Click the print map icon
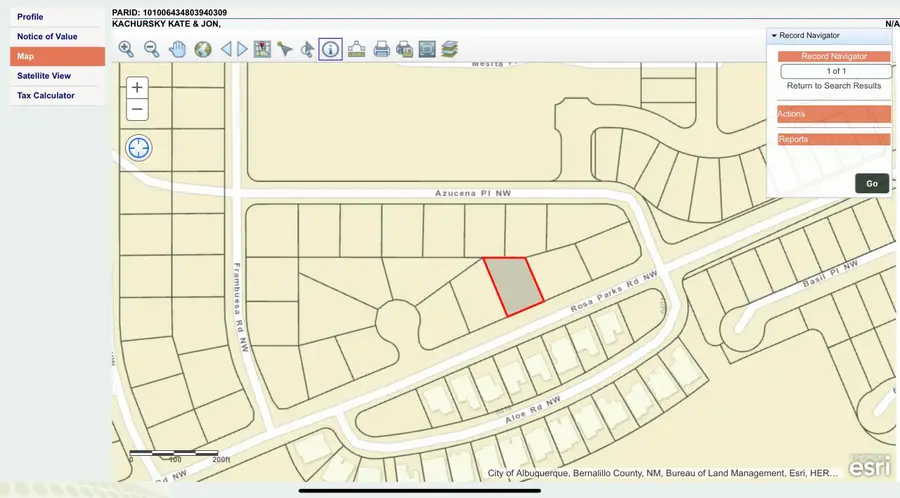Image resolution: width=900 pixels, height=498 pixels. tap(381, 49)
